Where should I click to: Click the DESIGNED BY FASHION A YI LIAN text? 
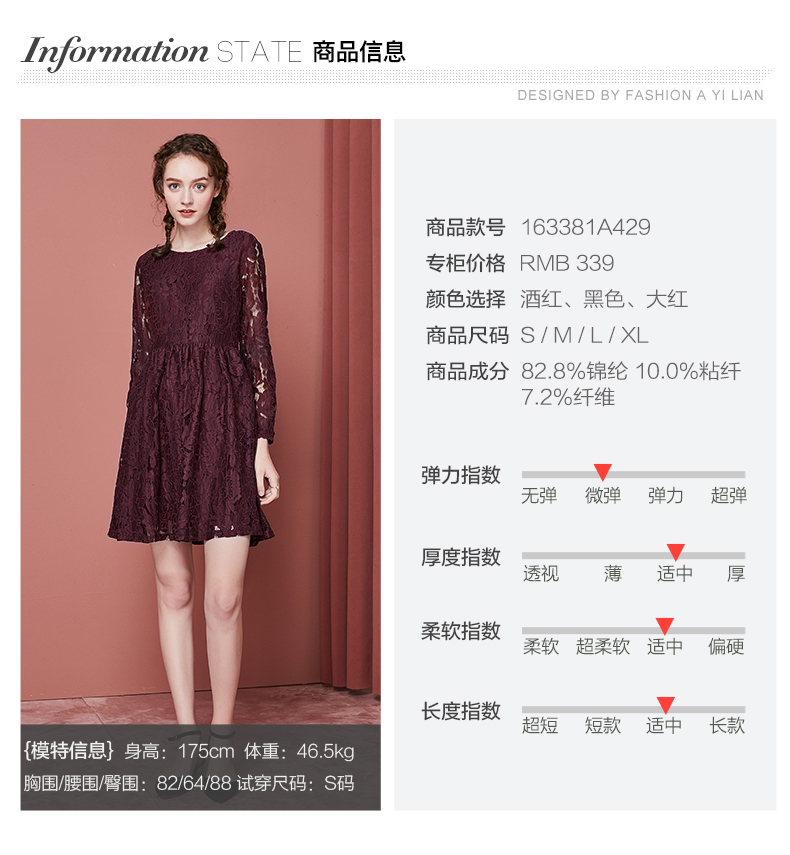pyautogui.click(x=641, y=95)
